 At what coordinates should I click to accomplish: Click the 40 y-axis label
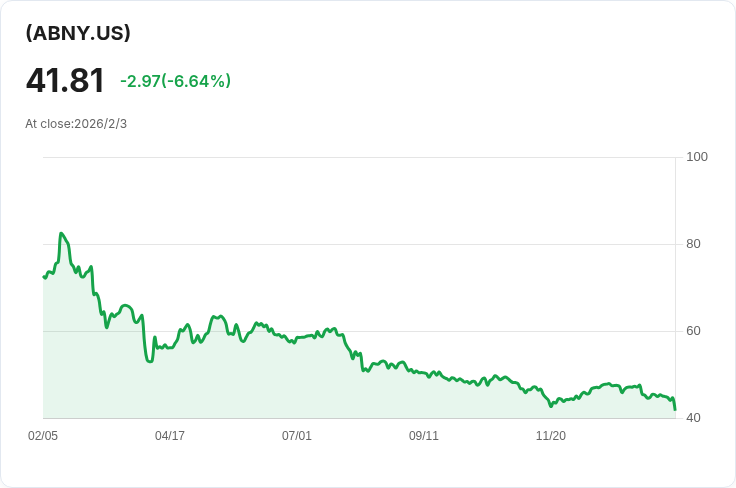point(693,418)
